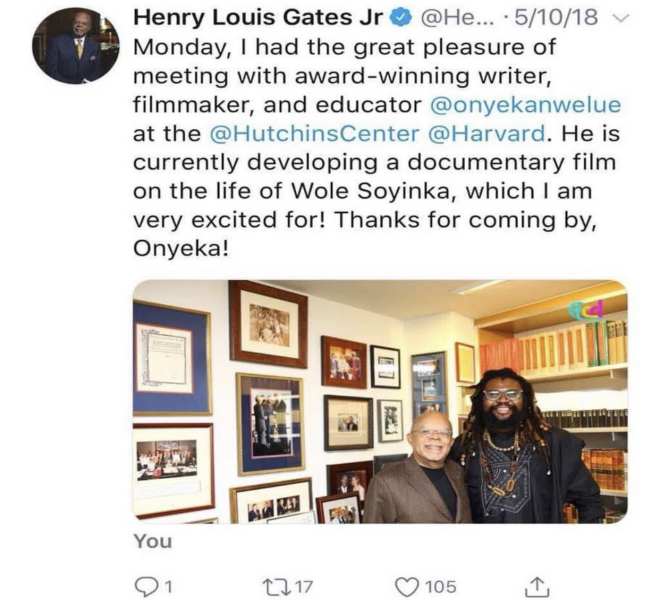
Task: Click the reply speech bubble icon
Action: (x=141, y=585)
